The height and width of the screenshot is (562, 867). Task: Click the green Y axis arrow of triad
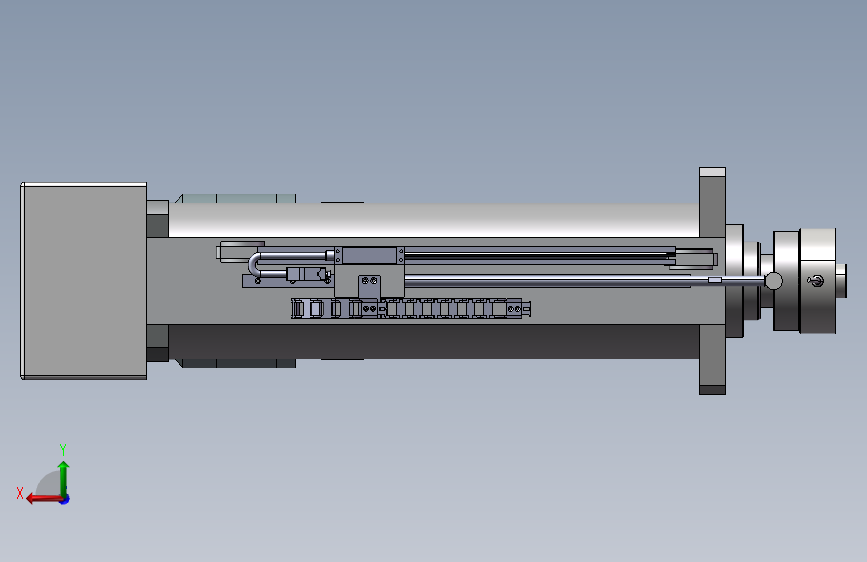(64, 479)
